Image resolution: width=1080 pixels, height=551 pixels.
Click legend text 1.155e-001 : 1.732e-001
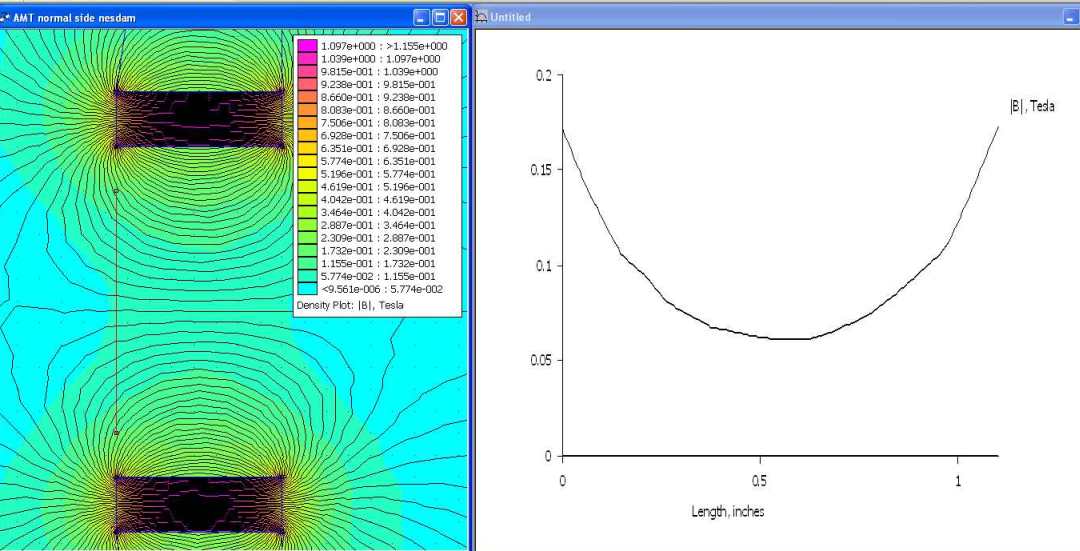click(x=378, y=264)
